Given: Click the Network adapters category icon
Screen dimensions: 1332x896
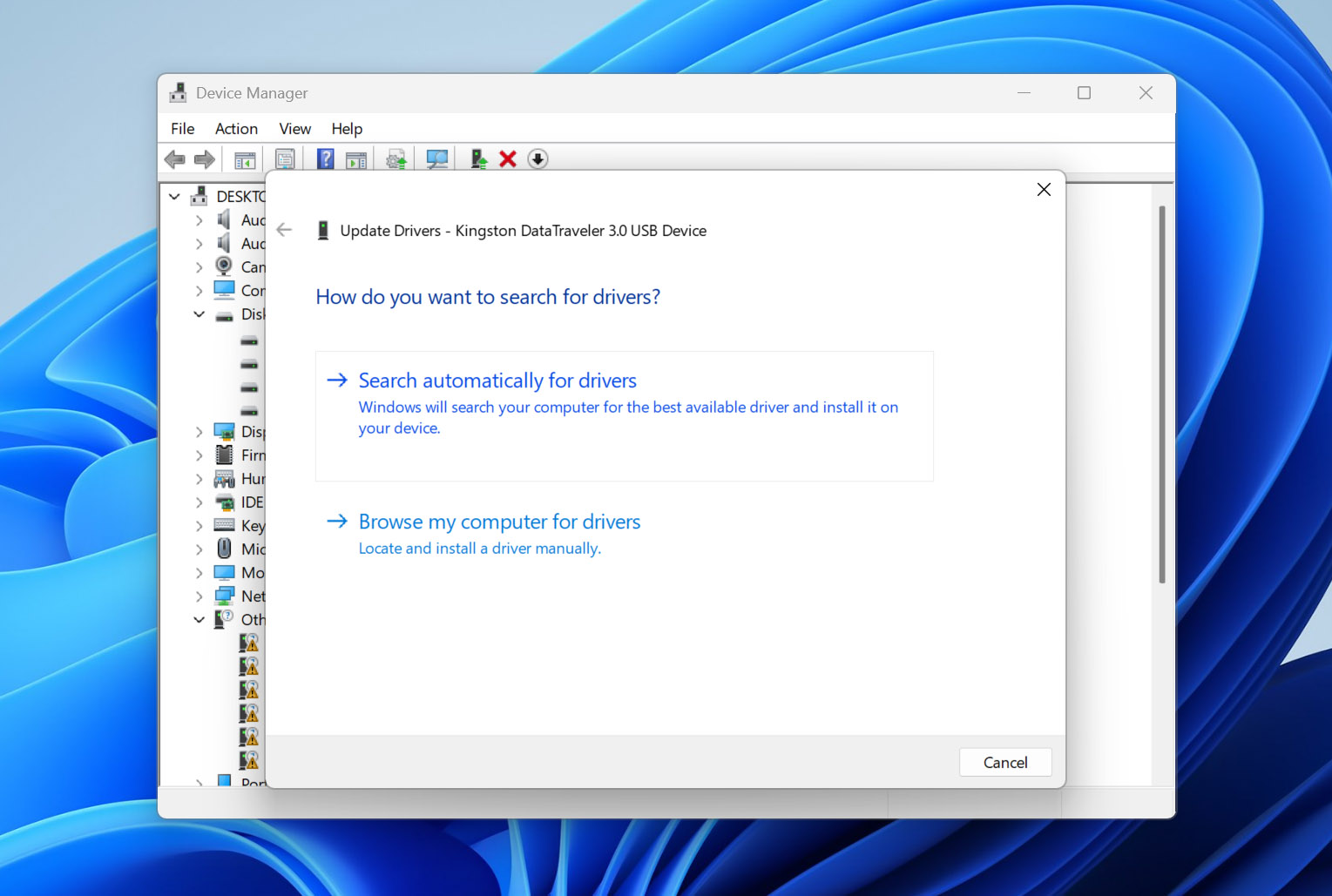Looking at the screenshot, I should (224, 596).
